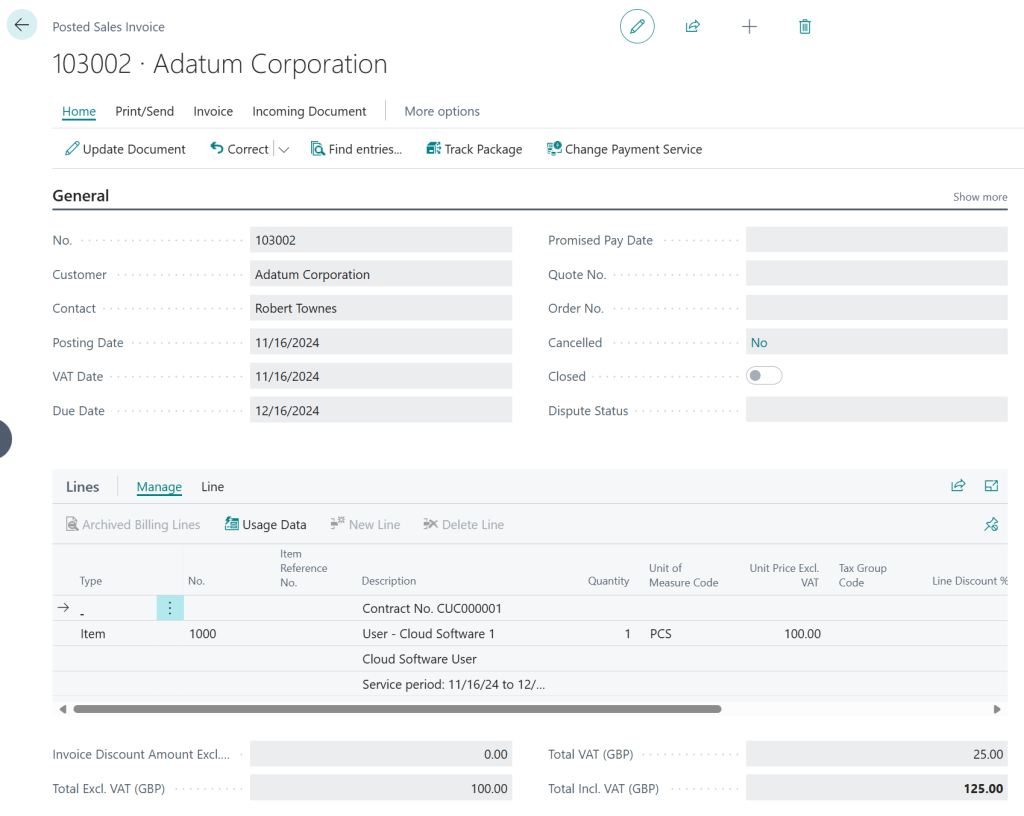Viewport: 1024px width, 816px height.
Task: Open the Correct dropdown arrow
Action: (x=284, y=150)
